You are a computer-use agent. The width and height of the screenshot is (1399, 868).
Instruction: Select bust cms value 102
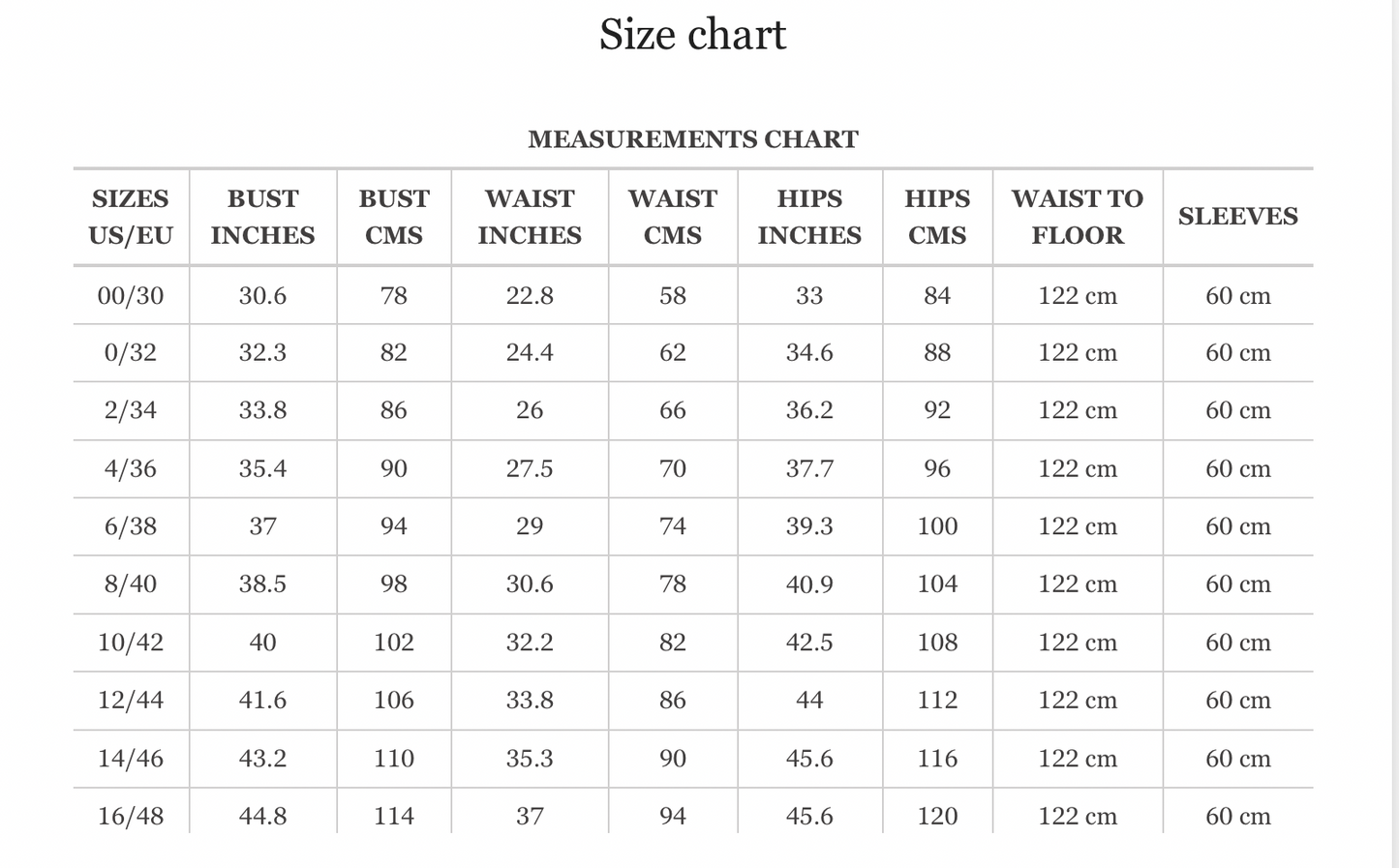tap(394, 643)
